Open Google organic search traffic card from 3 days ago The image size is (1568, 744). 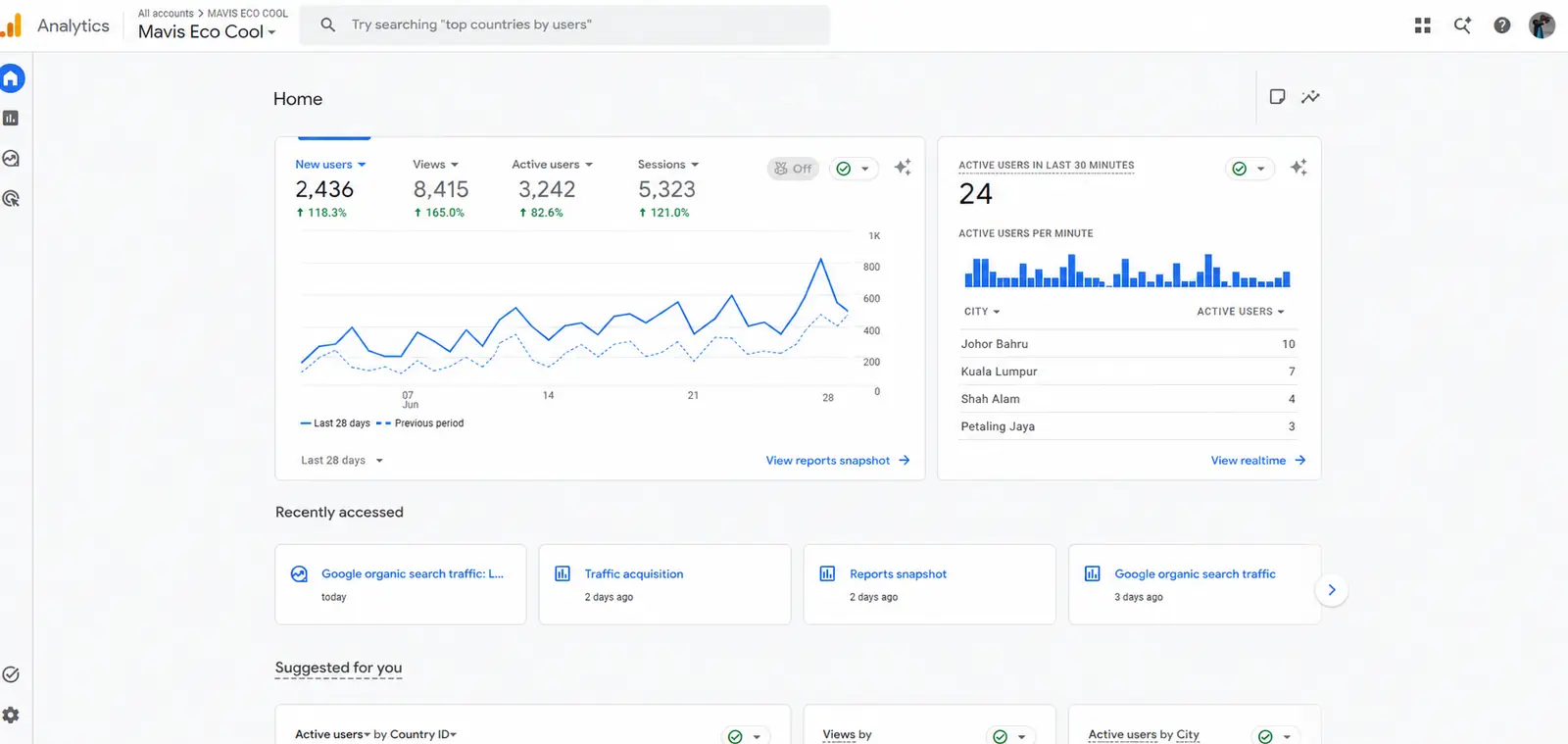[x=1195, y=584]
